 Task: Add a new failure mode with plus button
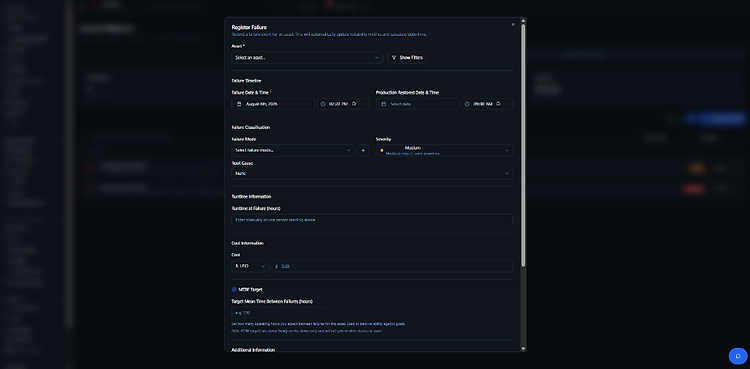coord(363,150)
